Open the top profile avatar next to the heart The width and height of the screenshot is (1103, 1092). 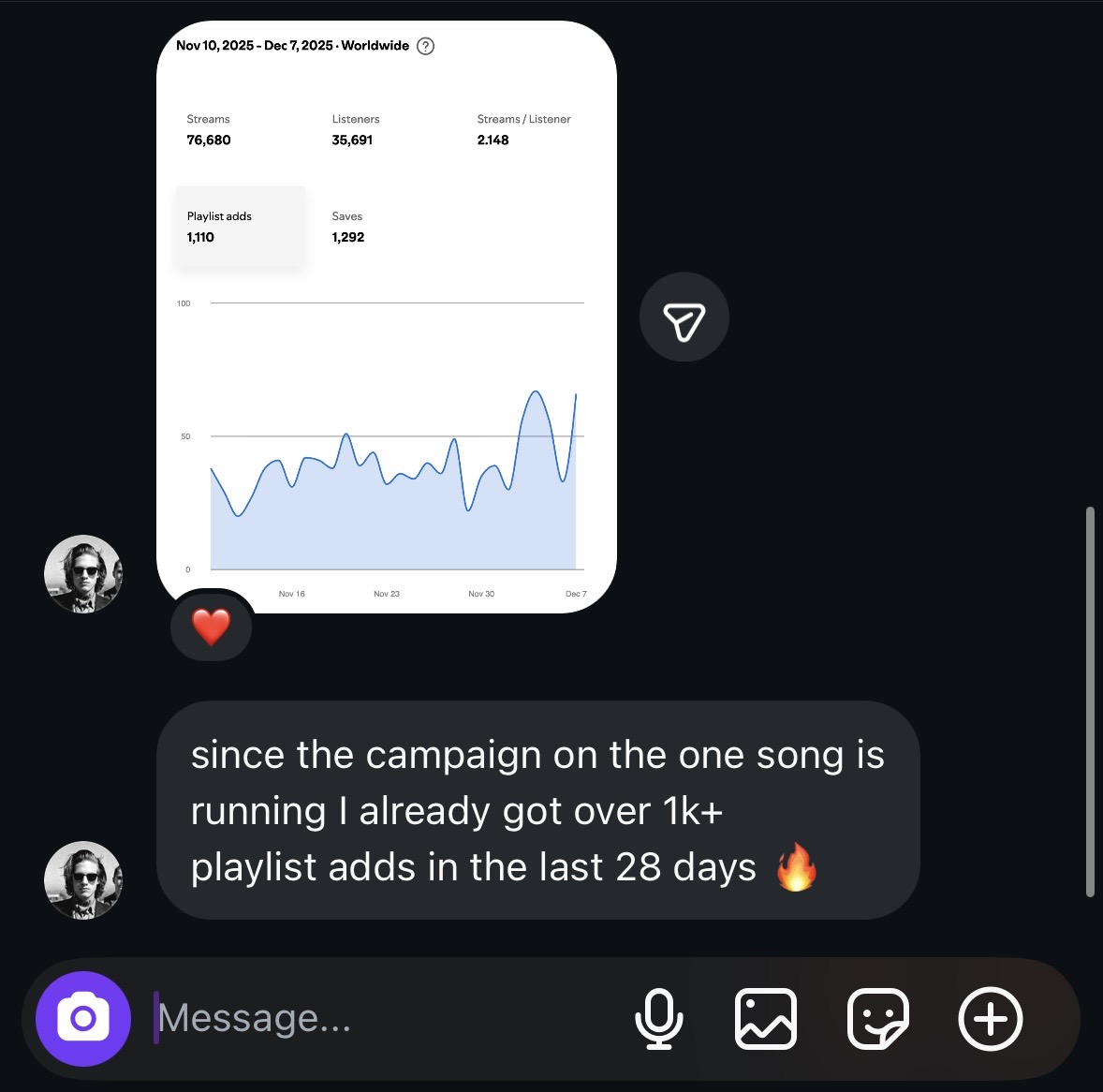tap(82, 573)
